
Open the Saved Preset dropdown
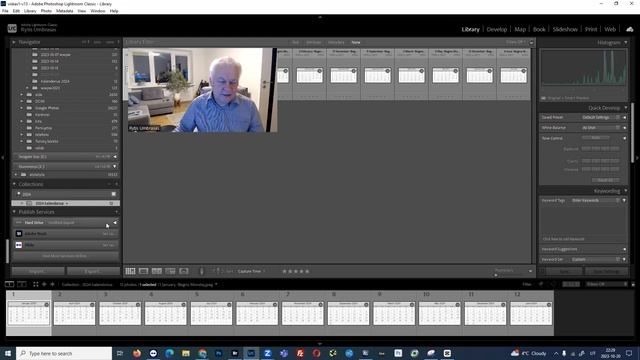(600, 117)
